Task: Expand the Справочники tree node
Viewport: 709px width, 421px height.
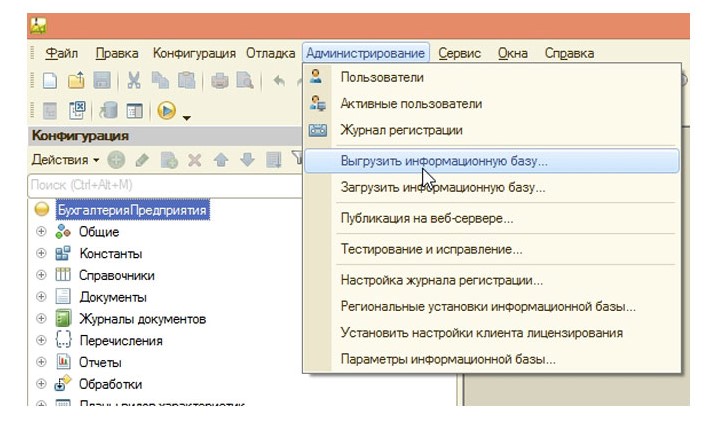Action: click(x=41, y=275)
